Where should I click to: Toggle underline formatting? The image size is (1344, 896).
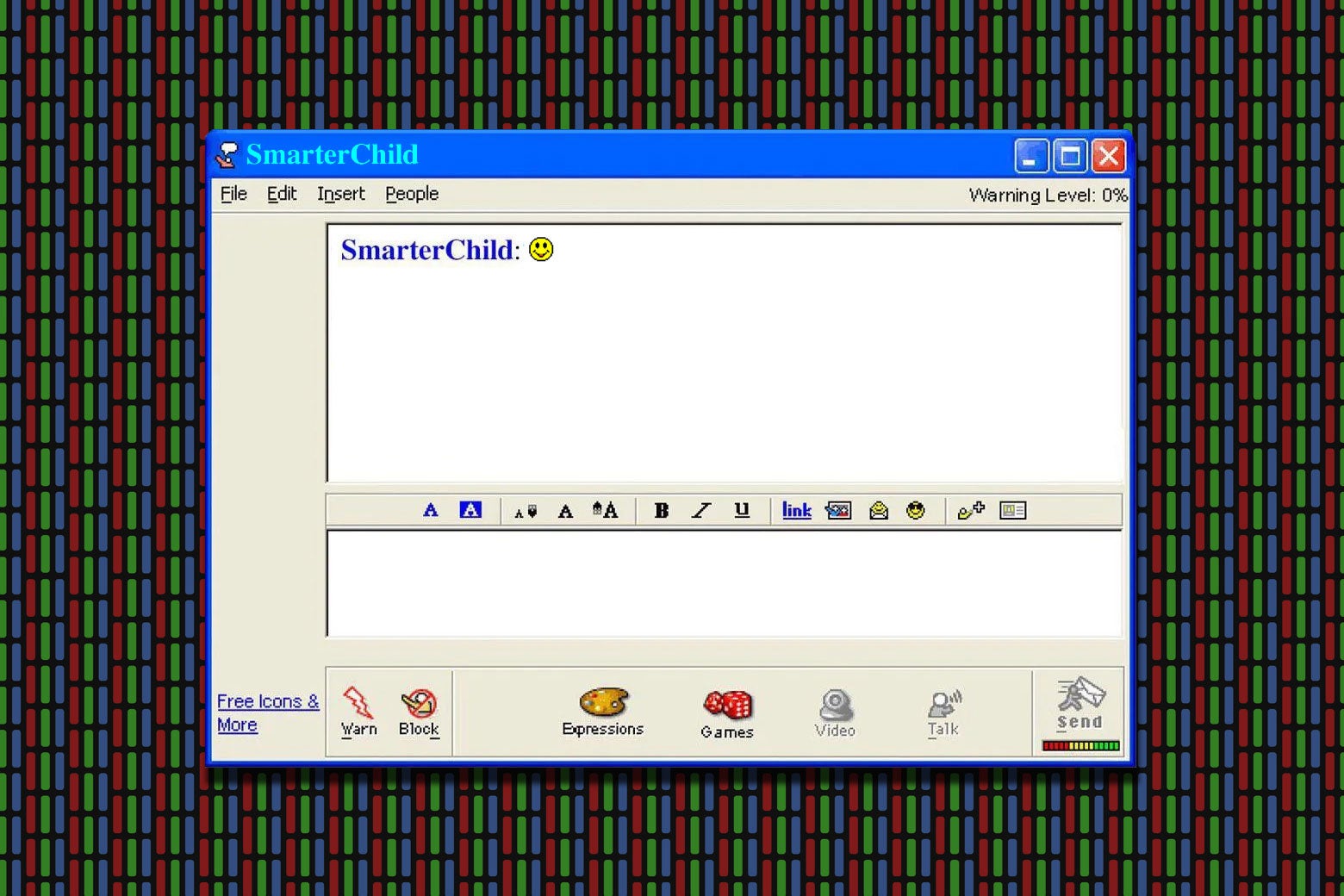tap(741, 510)
